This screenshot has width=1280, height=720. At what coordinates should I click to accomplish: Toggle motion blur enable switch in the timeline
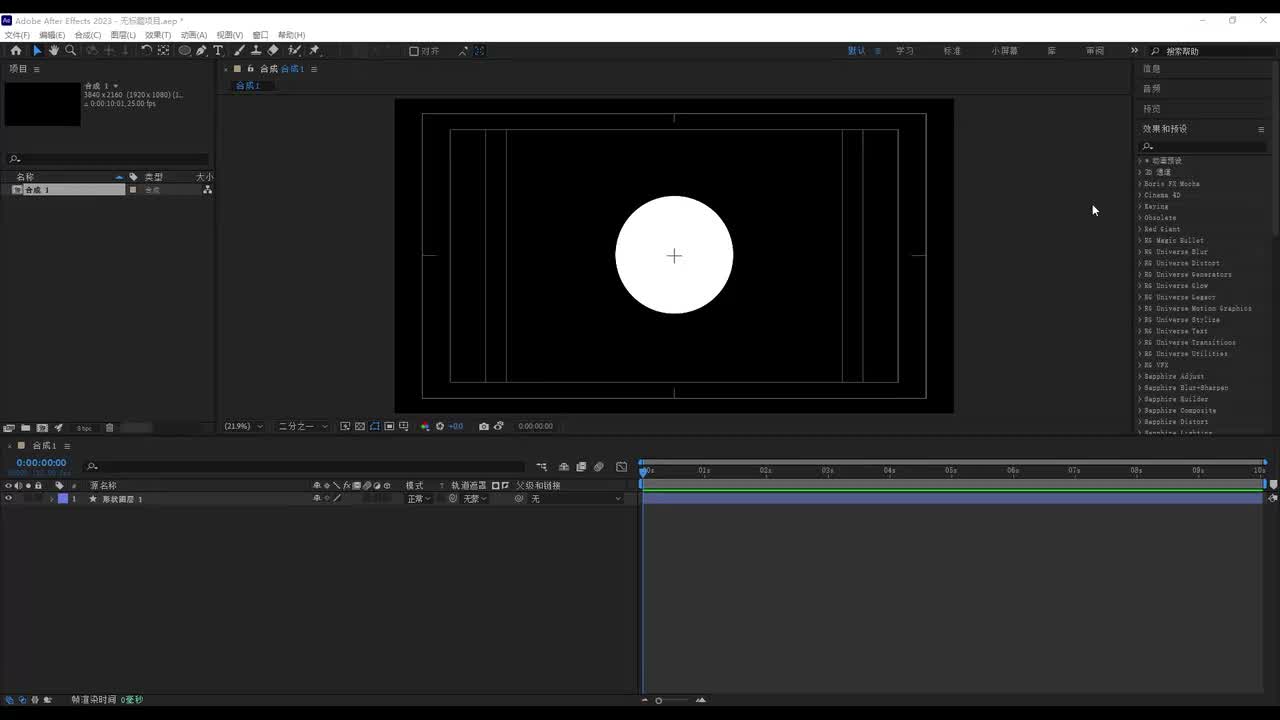point(598,467)
